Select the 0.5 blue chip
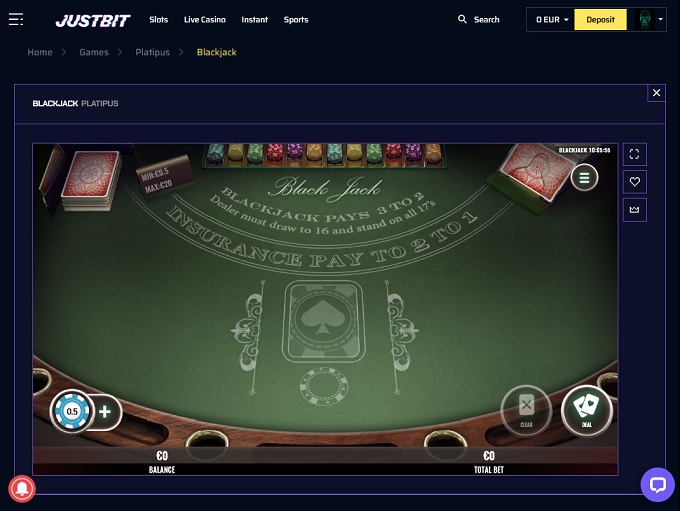 click(72, 411)
